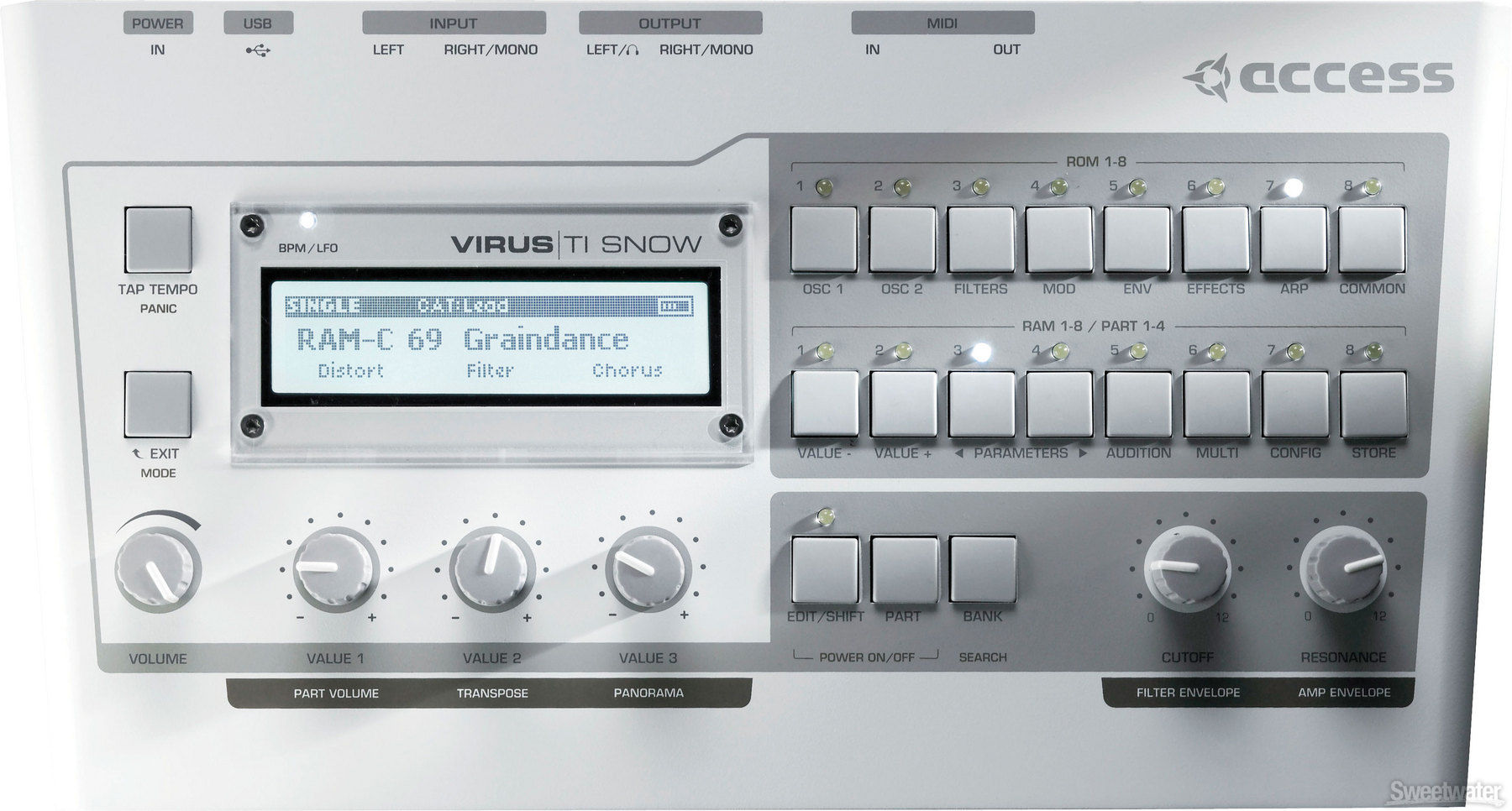
Task: Click the ROM 4 LED above MOD
Action: pos(1059,186)
